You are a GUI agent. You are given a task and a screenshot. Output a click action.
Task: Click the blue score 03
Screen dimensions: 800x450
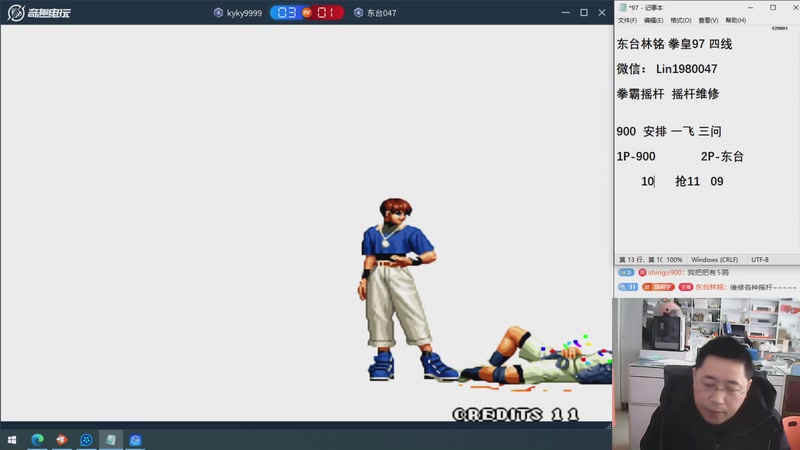pyautogui.click(x=287, y=13)
